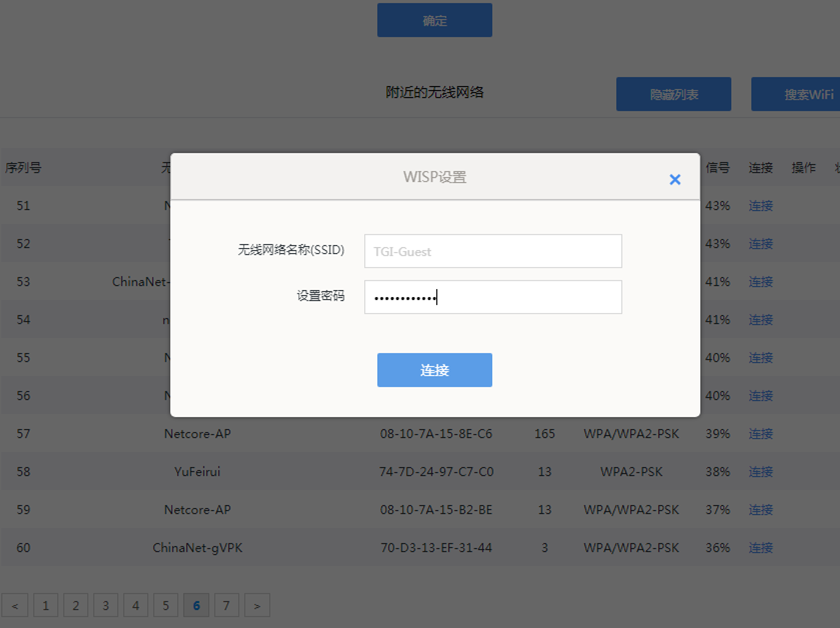This screenshot has width=840, height=628.
Task: Connect to Netcore-AP on channel 13
Action: click(760, 509)
